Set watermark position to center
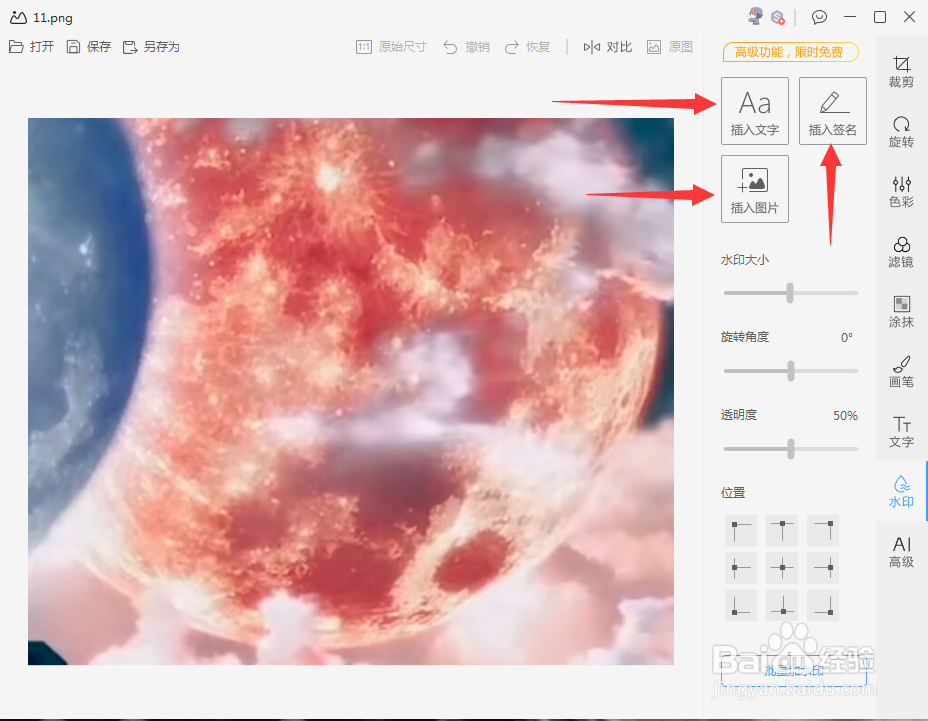The width and height of the screenshot is (928, 721). (x=782, y=568)
